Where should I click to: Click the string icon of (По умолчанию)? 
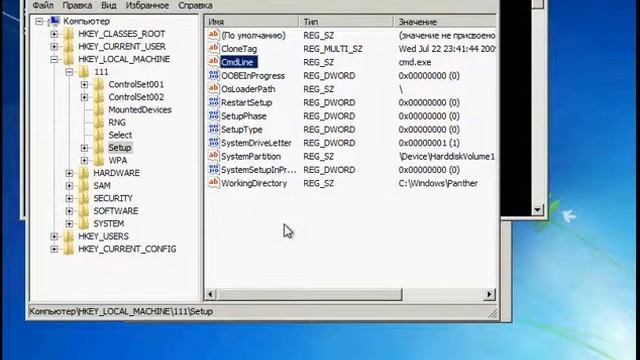tap(213, 35)
